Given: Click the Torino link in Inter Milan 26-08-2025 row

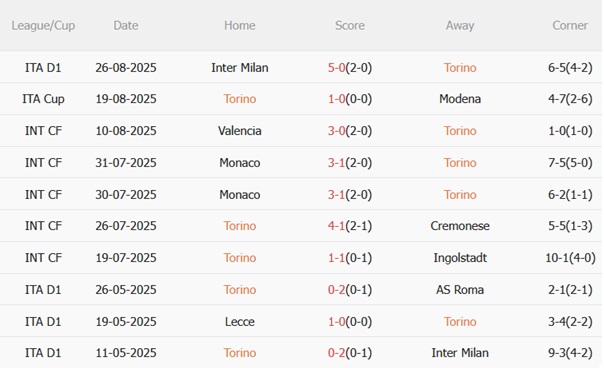Looking at the screenshot, I should [x=460, y=68].
